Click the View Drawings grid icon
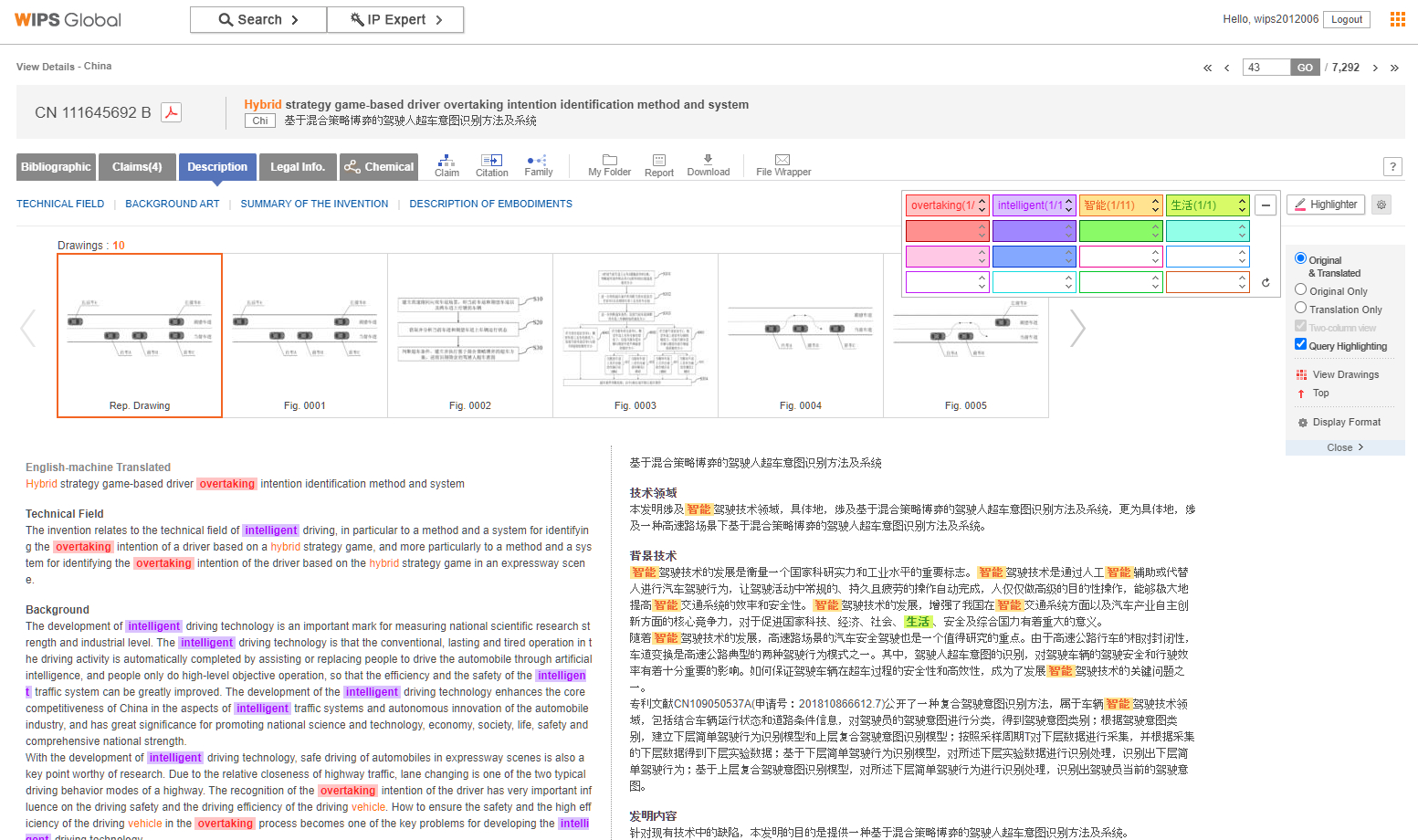 click(x=1301, y=375)
